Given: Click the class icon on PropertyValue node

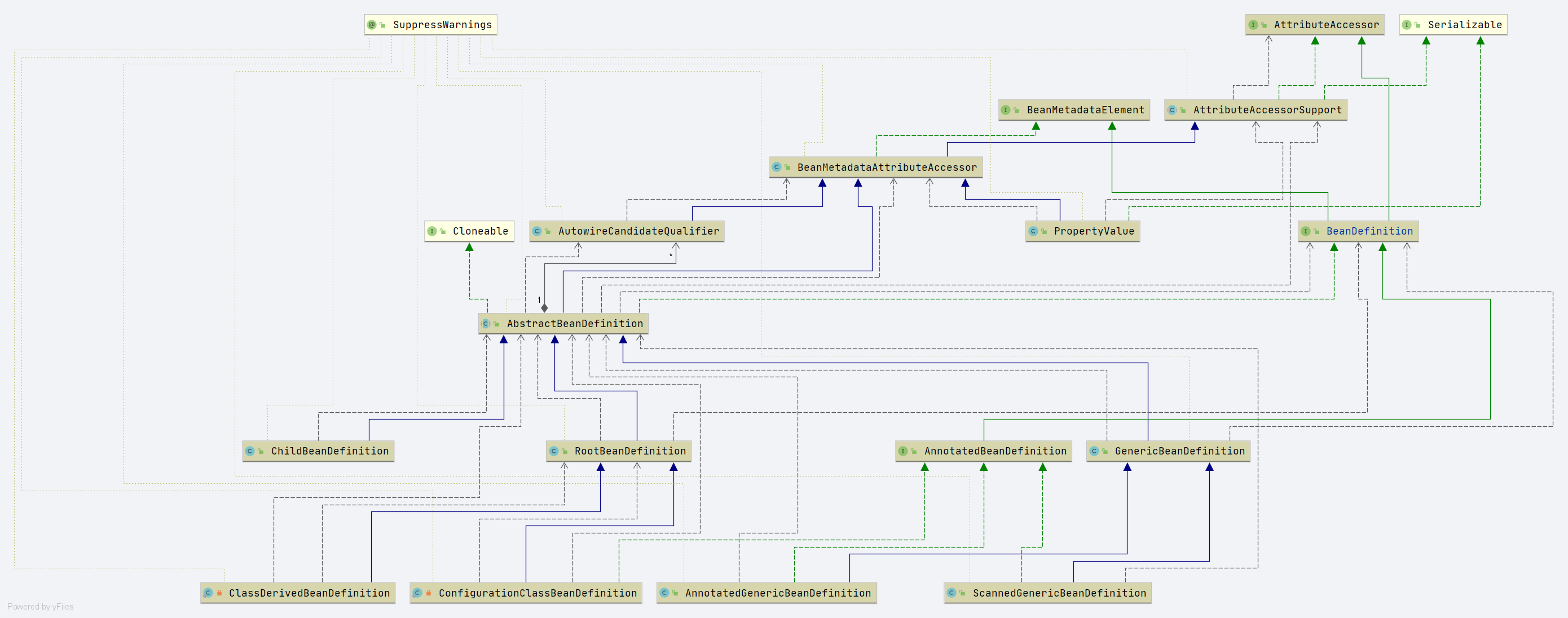Looking at the screenshot, I should pos(1033,231).
